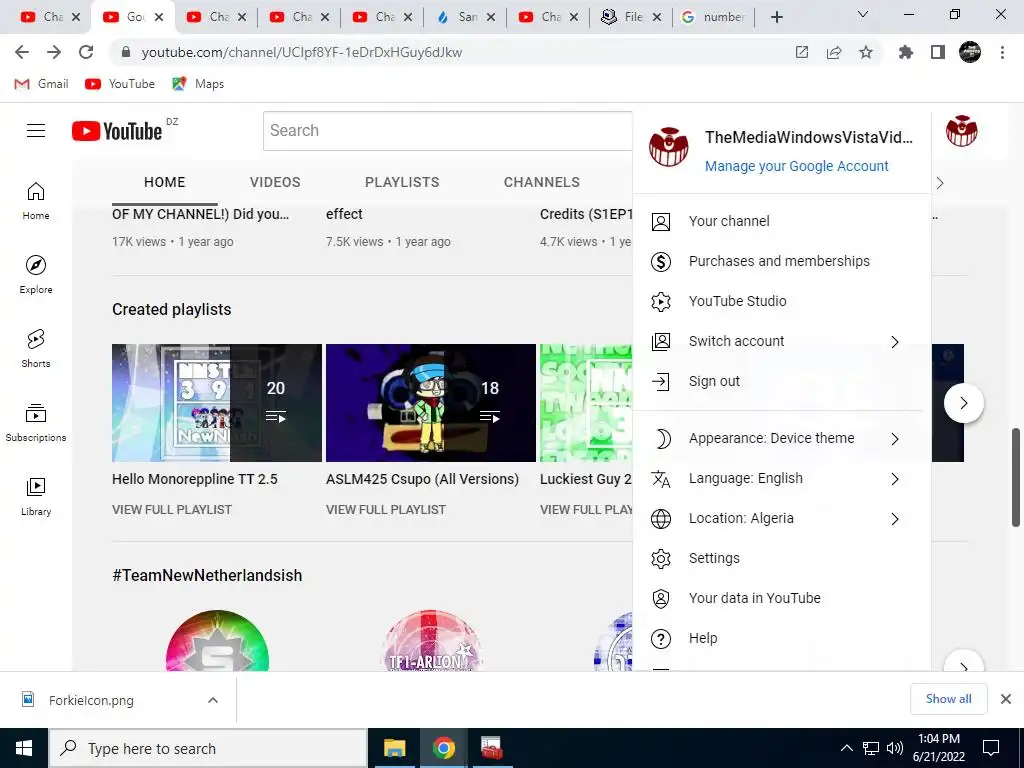Screen dimensions: 1024x768
Task: View full playlist ASLM425 Csupo
Action: pyautogui.click(x=386, y=509)
